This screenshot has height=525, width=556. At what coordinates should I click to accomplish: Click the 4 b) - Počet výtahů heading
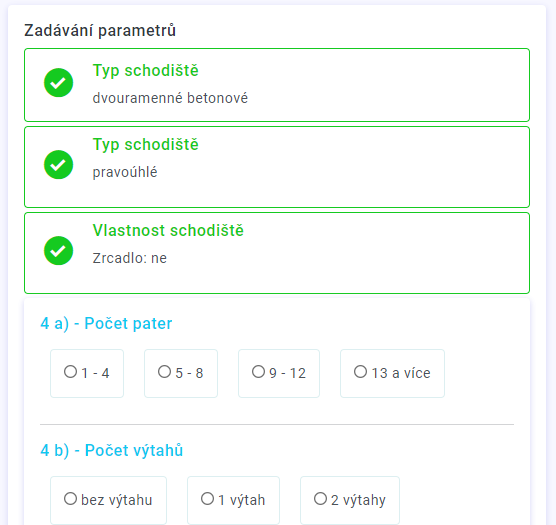coord(112,450)
